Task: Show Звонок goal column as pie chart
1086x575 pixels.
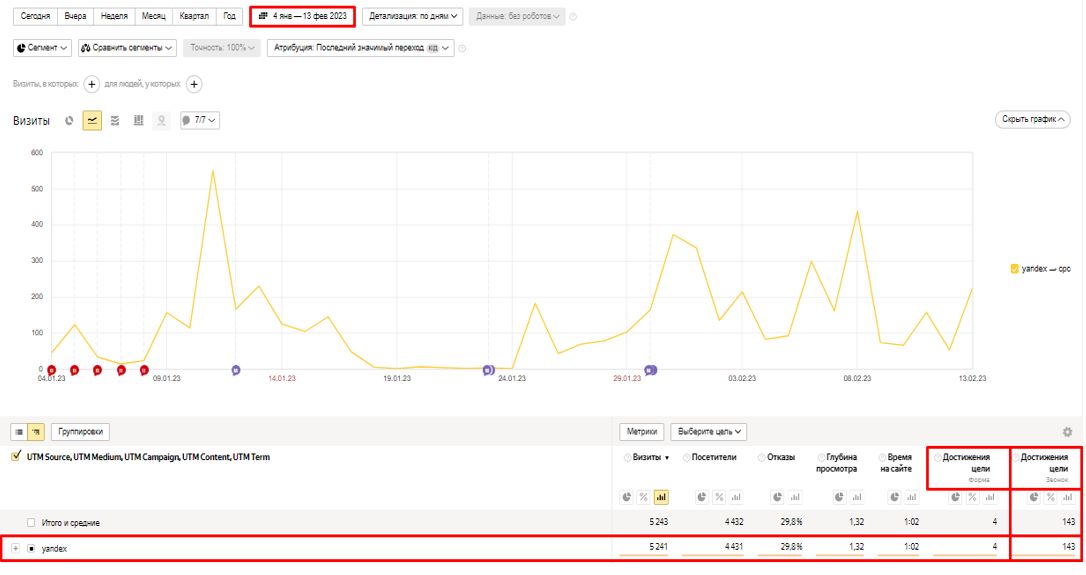Action: click(1034, 497)
